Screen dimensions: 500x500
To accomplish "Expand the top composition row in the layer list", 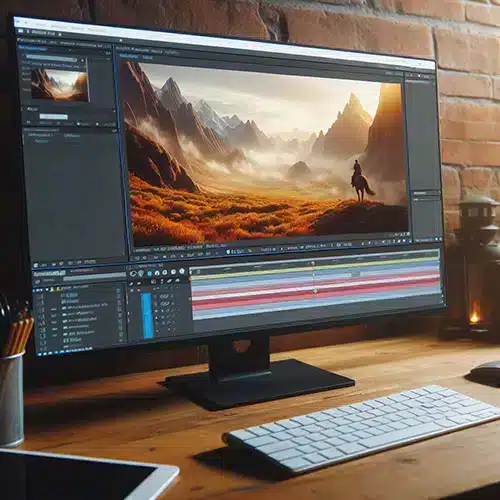I will [47, 289].
